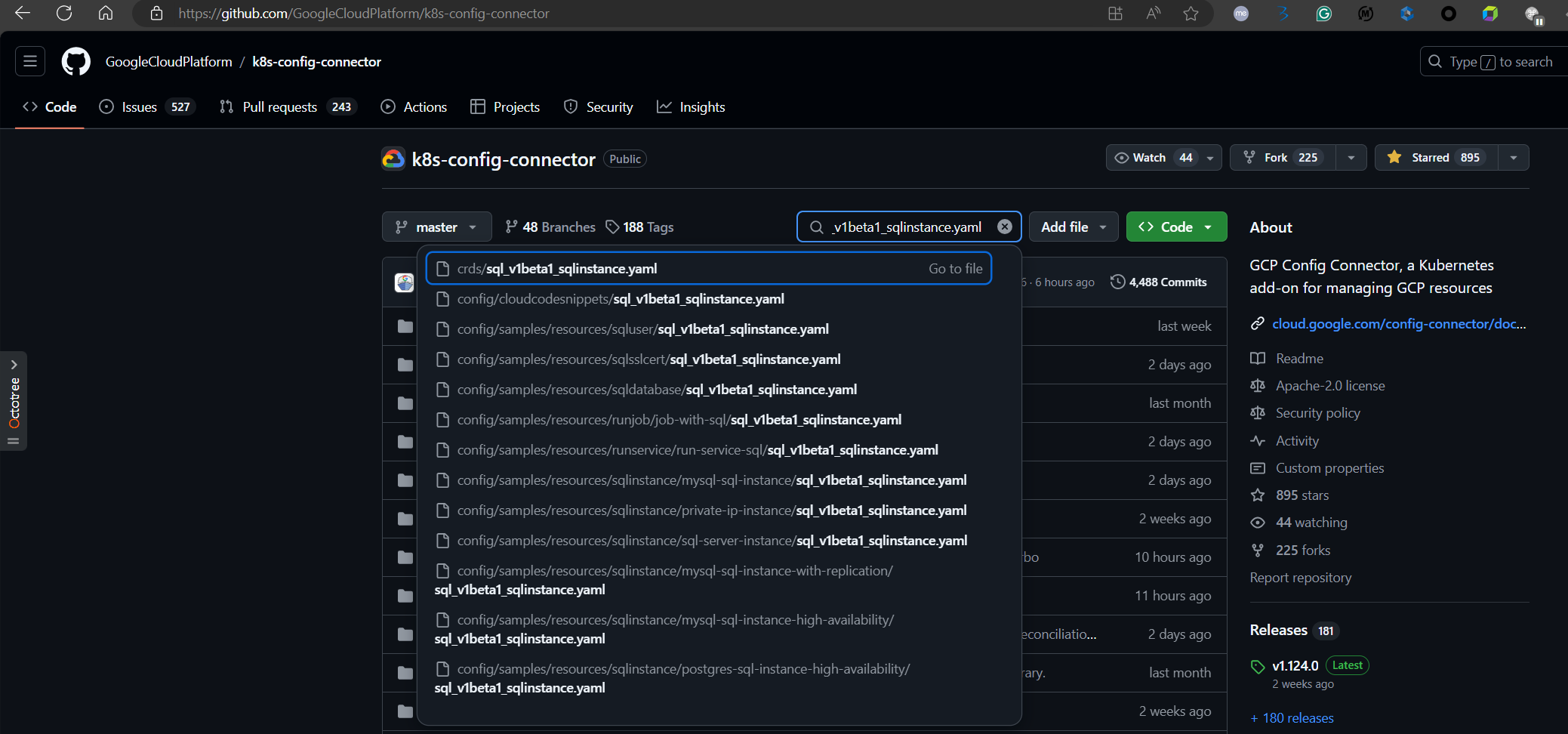Click the browser address bar URL
Viewport: 1568px width, 734px height.
click(364, 13)
